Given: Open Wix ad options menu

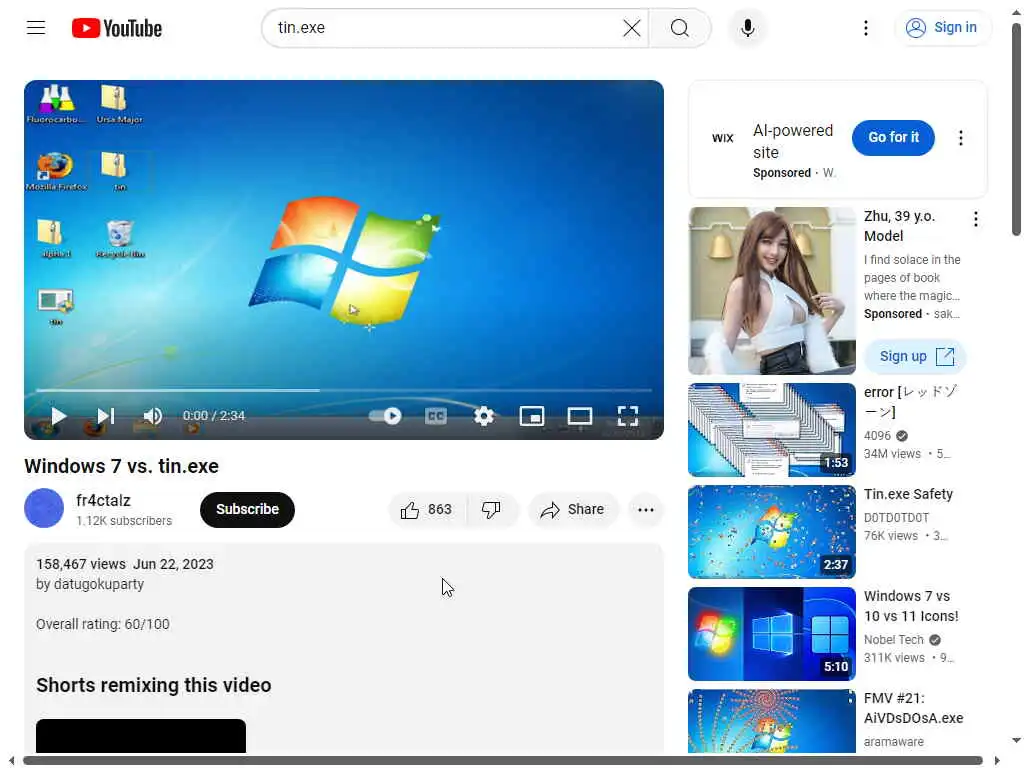Looking at the screenshot, I should (x=960, y=138).
